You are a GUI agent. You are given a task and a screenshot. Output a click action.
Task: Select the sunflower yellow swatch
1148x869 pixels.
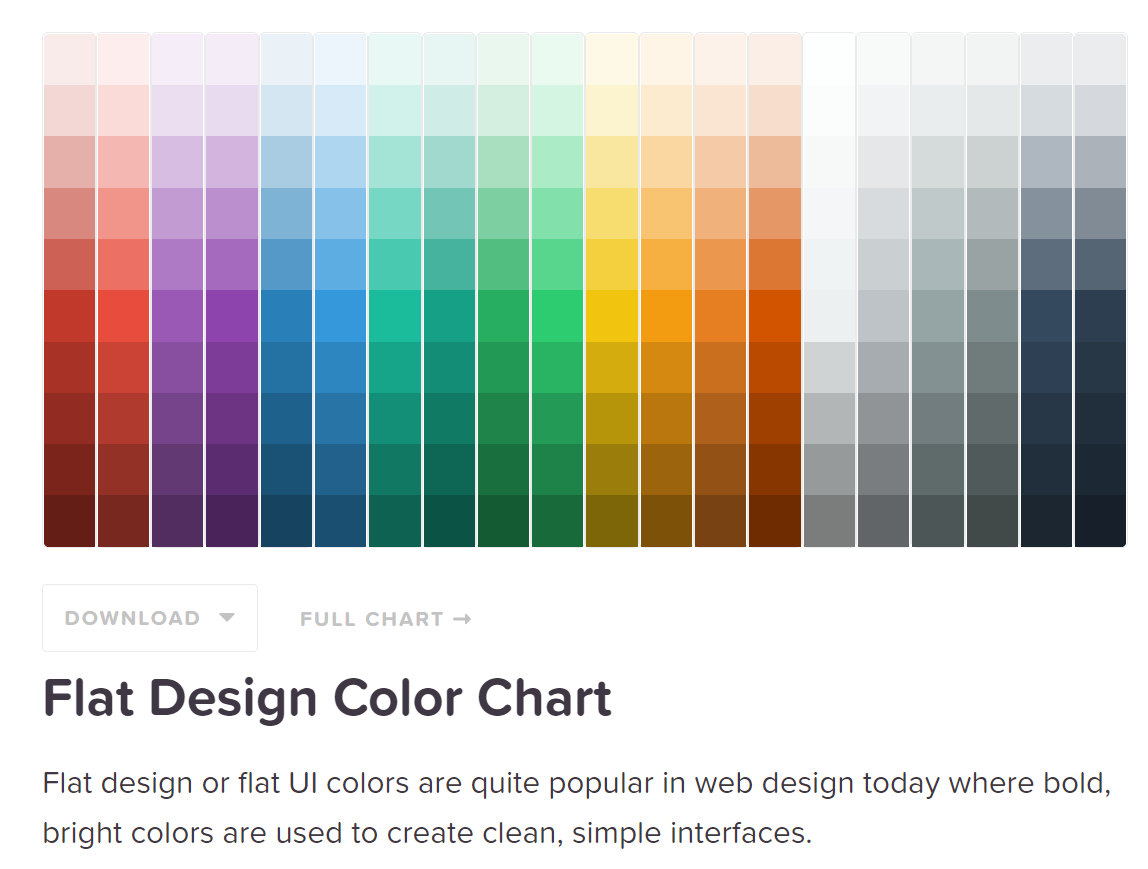[x=611, y=316]
